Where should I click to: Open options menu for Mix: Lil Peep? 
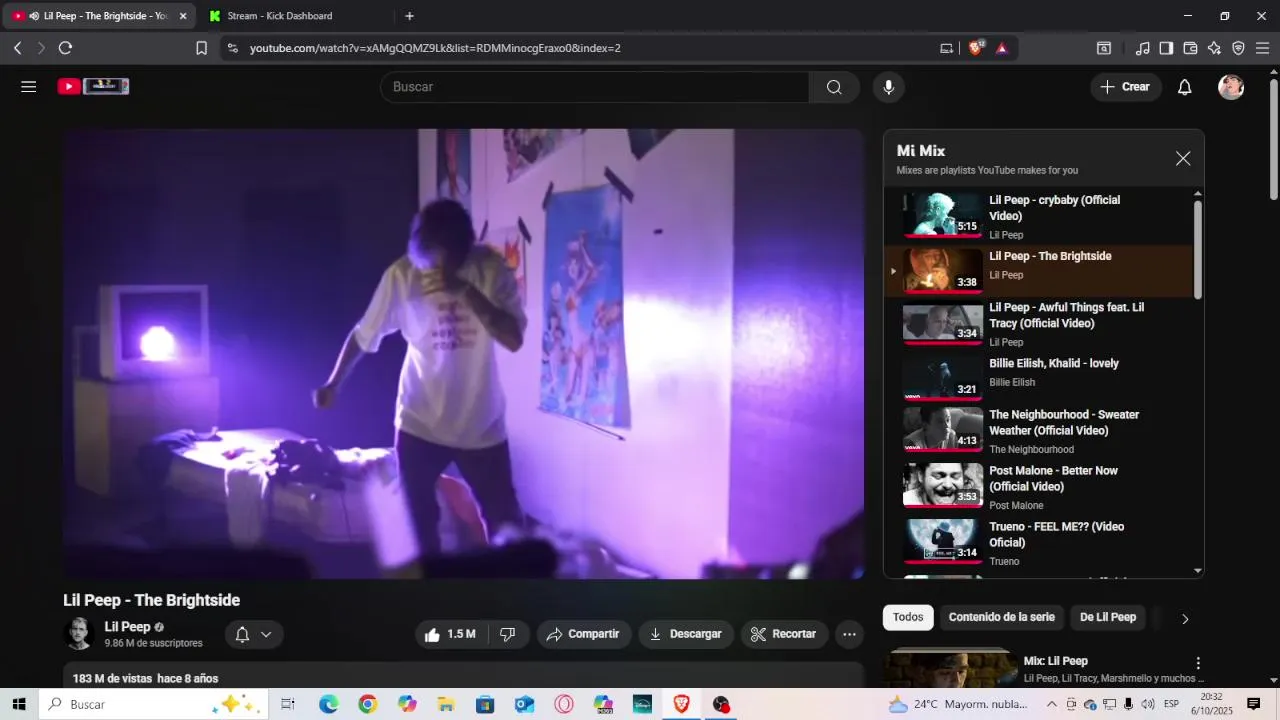coord(1198,663)
